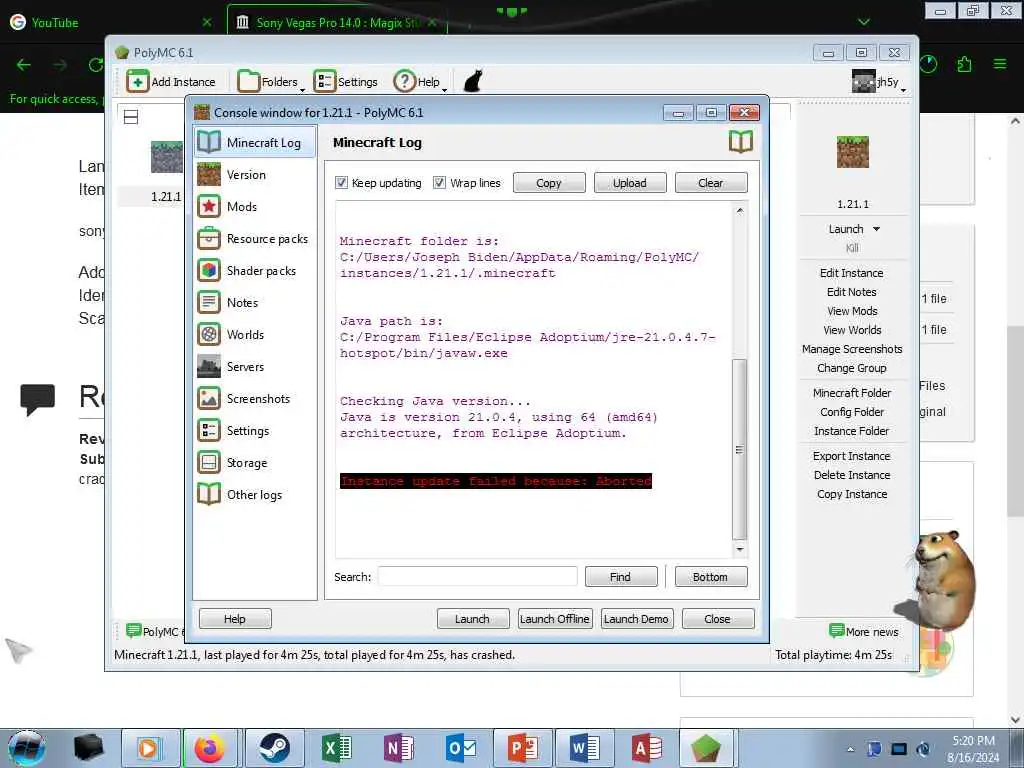Click Add Instance in PolyMC toolbar
The width and height of the screenshot is (1024, 768).
(171, 82)
